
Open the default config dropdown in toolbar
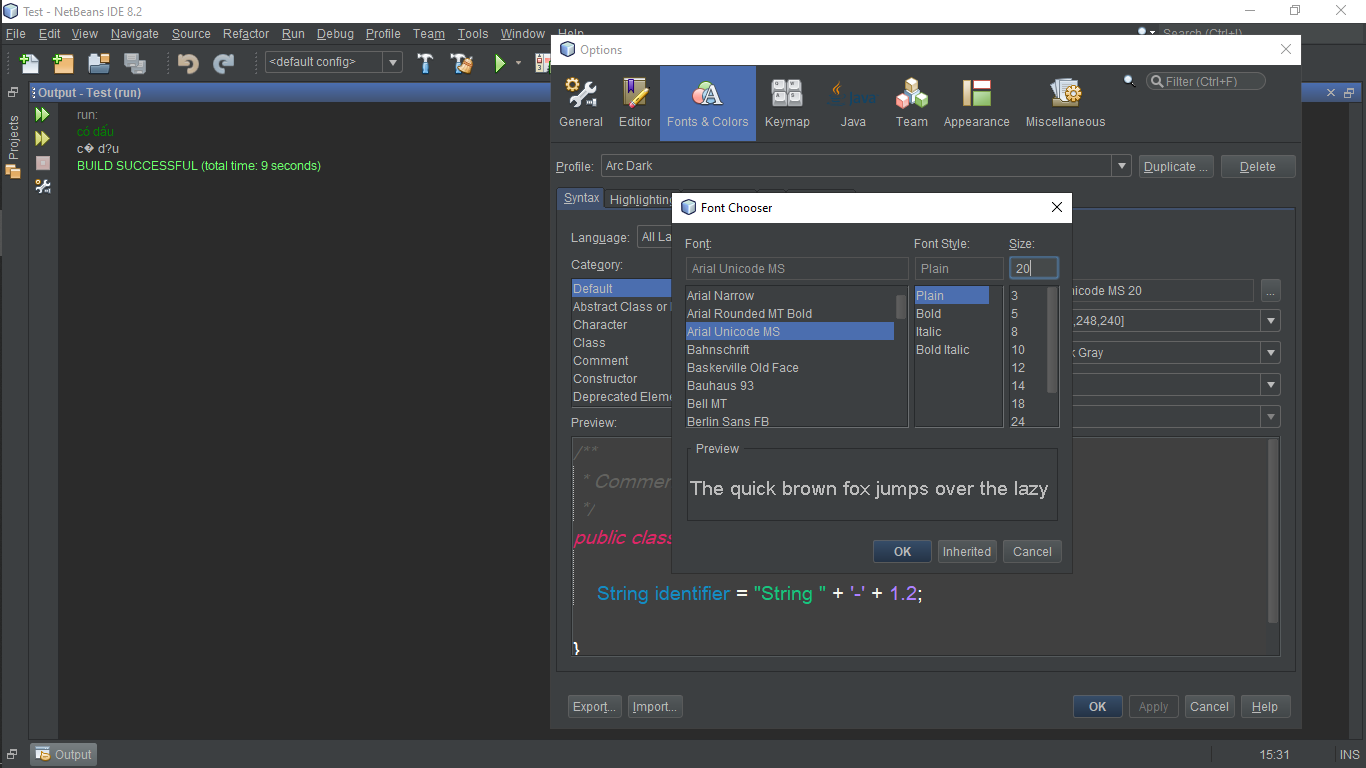[x=393, y=62]
